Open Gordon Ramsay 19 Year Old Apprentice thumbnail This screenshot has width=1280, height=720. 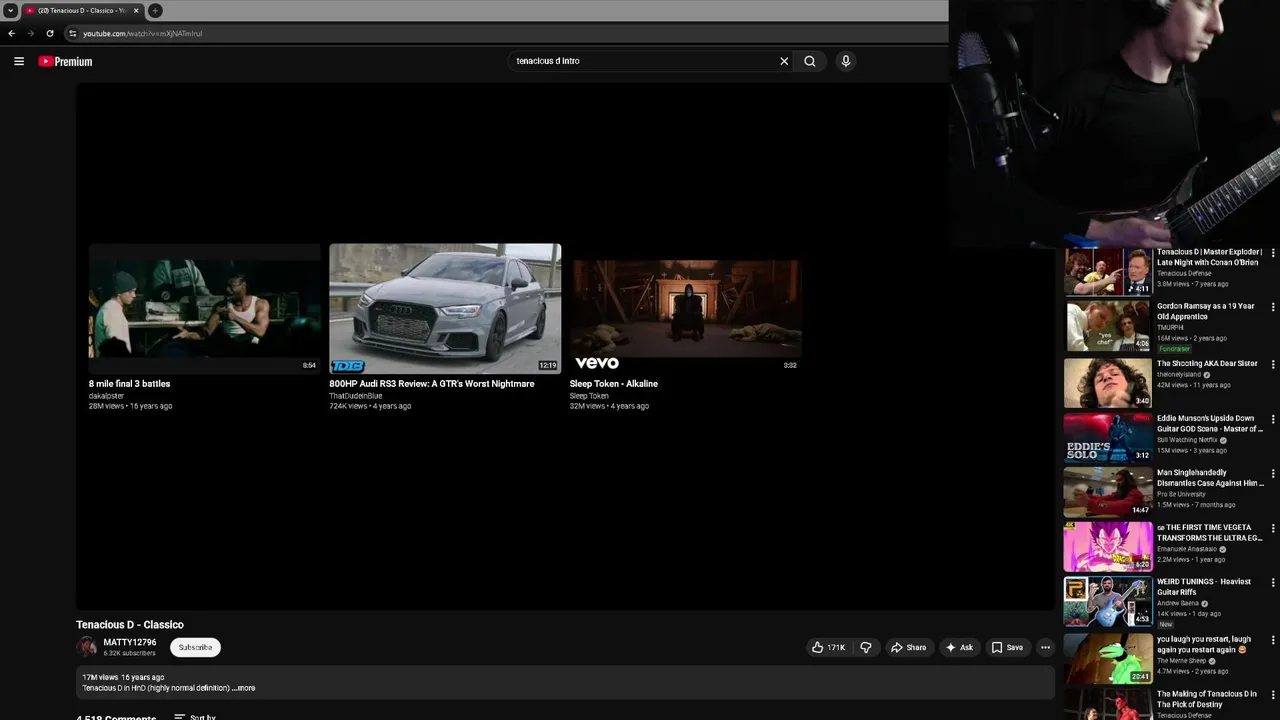1108,326
